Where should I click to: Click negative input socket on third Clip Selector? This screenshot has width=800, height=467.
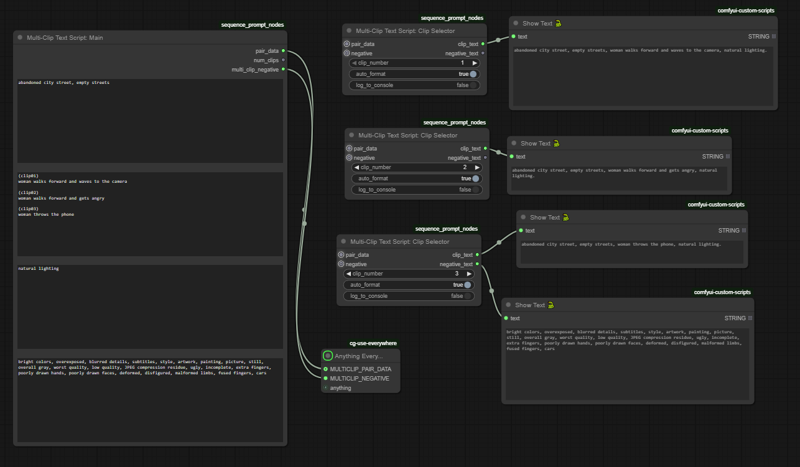(x=341, y=264)
